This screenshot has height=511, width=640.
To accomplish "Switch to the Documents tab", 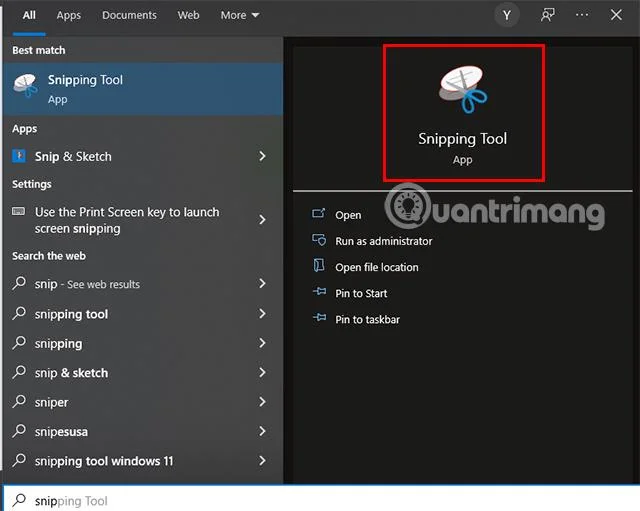I will tap(129, 16).
